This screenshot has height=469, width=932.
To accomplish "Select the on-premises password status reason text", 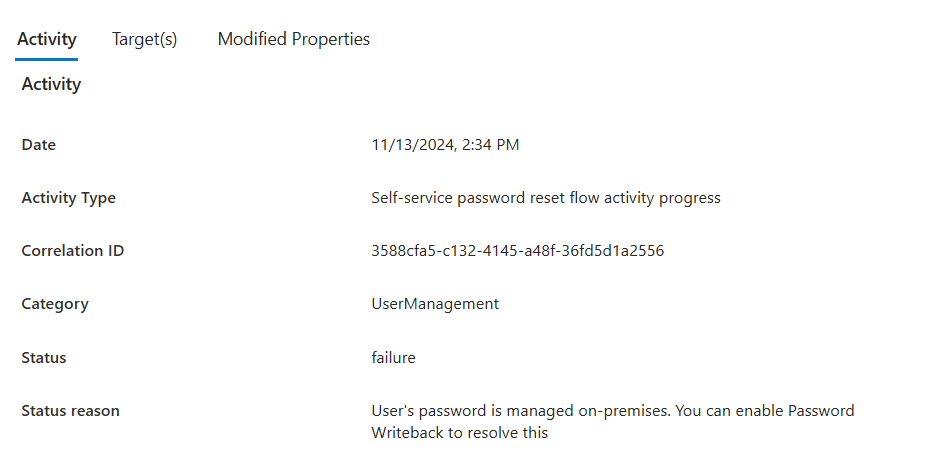I will [x=613, y=422].
